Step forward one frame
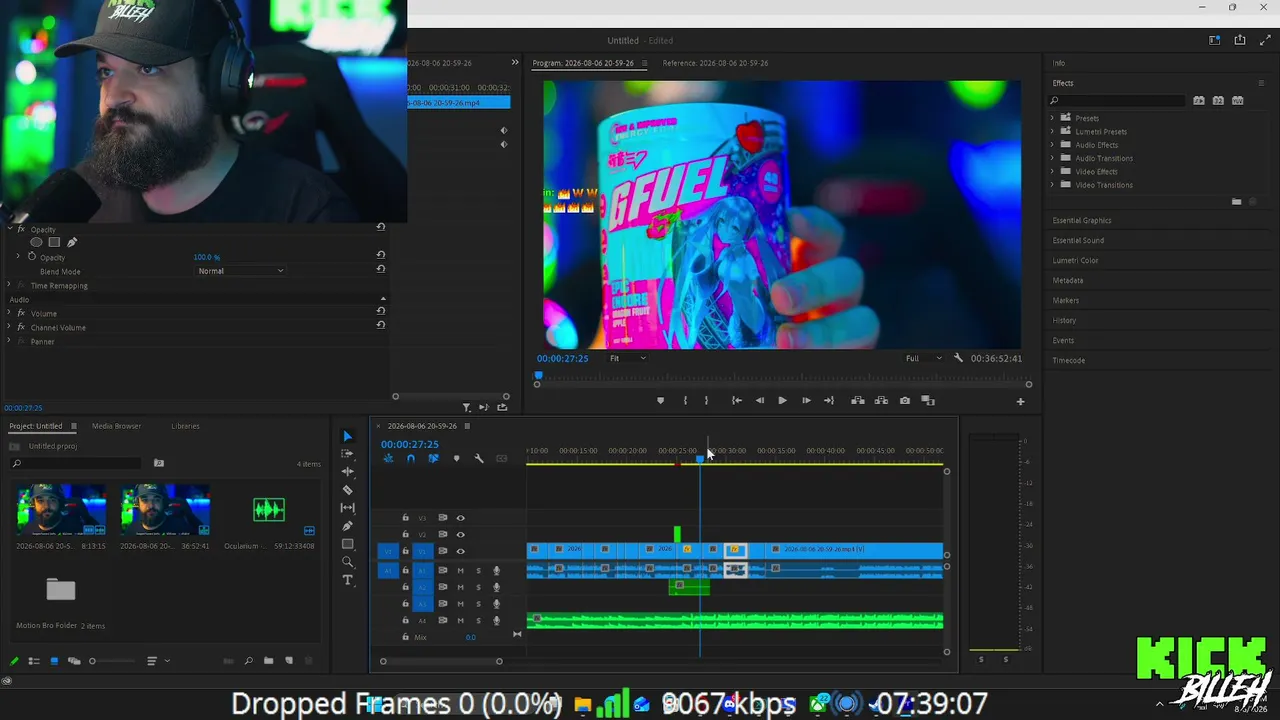 point(806,401)
